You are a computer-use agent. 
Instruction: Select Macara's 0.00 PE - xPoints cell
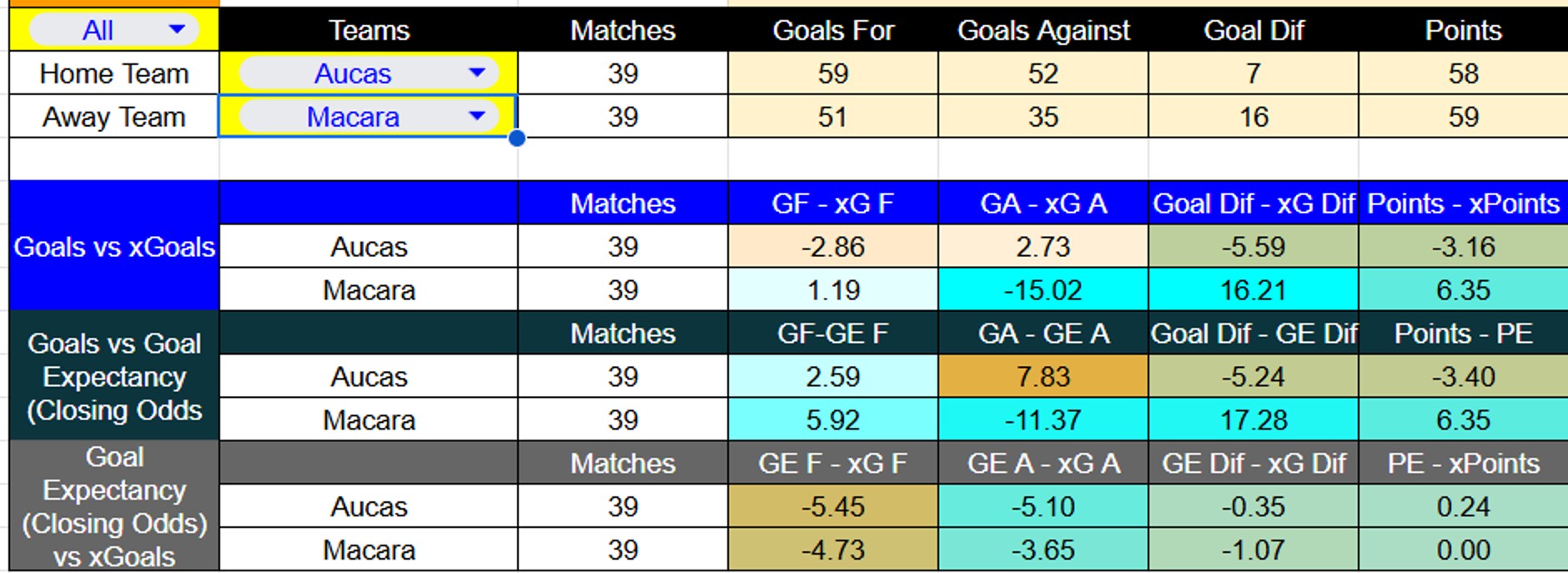pyautogui.click(x=1463, y=550)
